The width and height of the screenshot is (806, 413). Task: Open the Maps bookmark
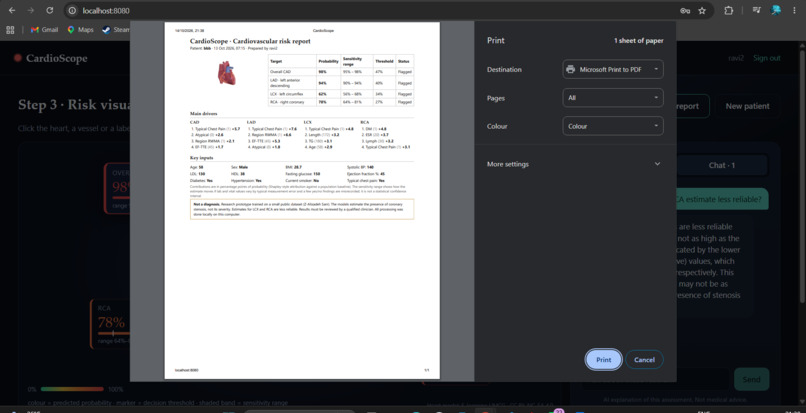[80, 30]
